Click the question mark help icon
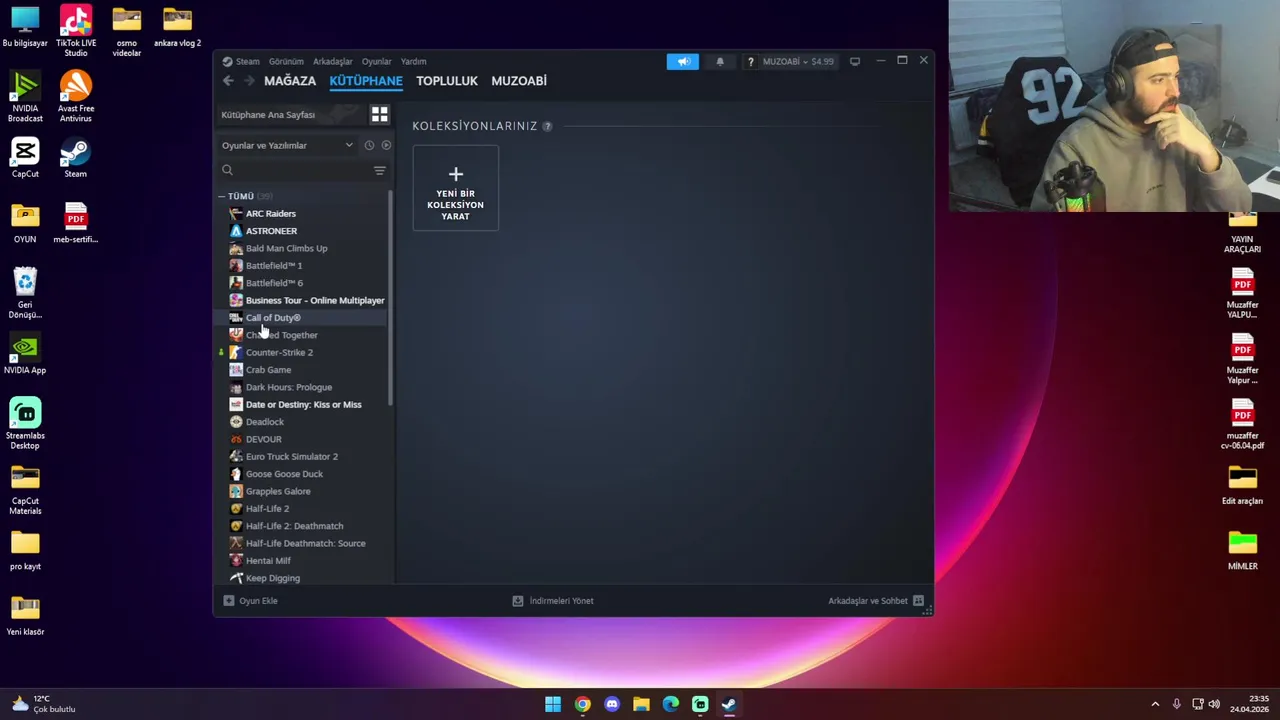Screen dimensions: 1280x720 click(x=750, y=62)
